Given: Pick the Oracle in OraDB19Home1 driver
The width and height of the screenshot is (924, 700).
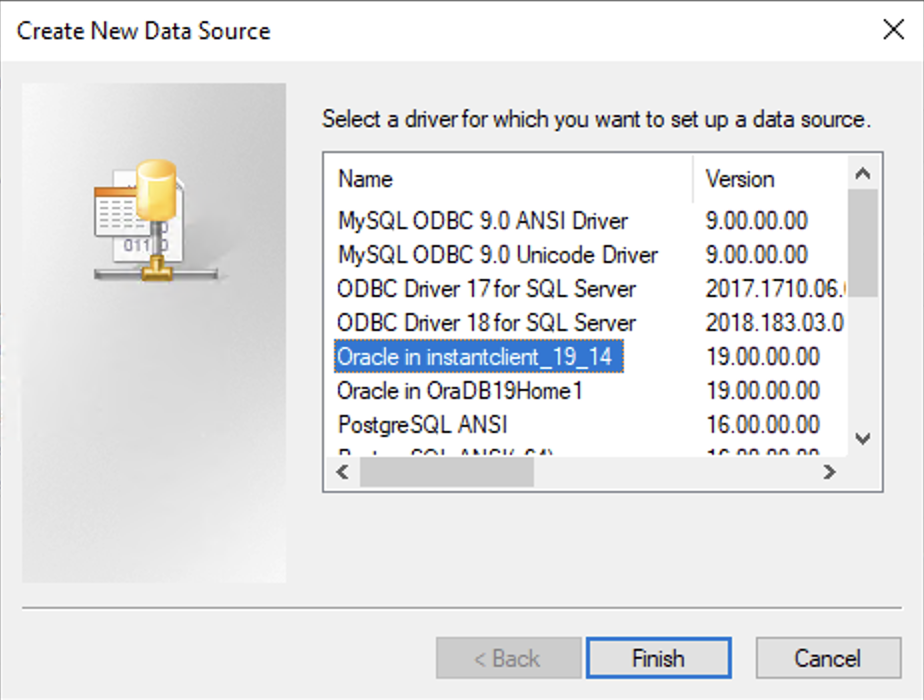Looking at the screenshot, I should point(460,391).
